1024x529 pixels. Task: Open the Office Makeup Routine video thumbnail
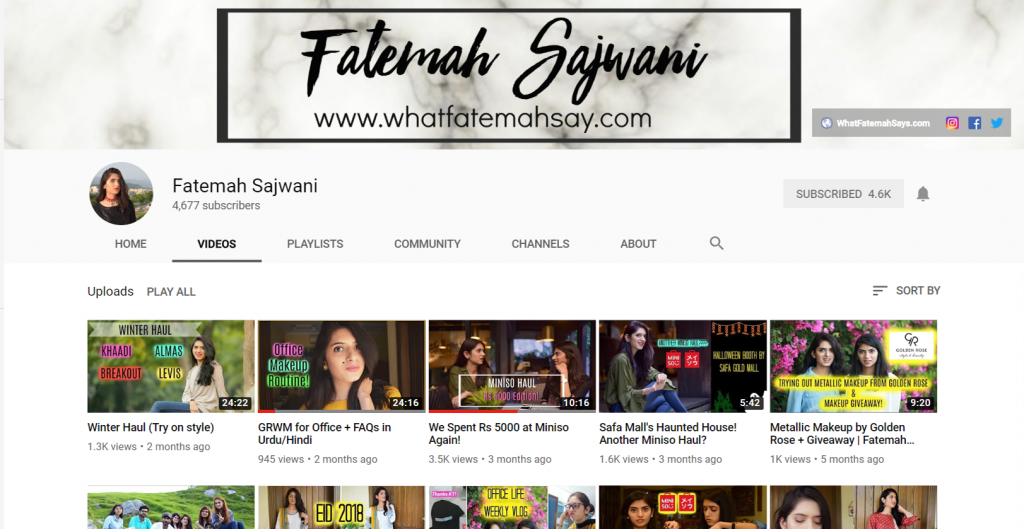pyautogui.click(x=342, y=366)
